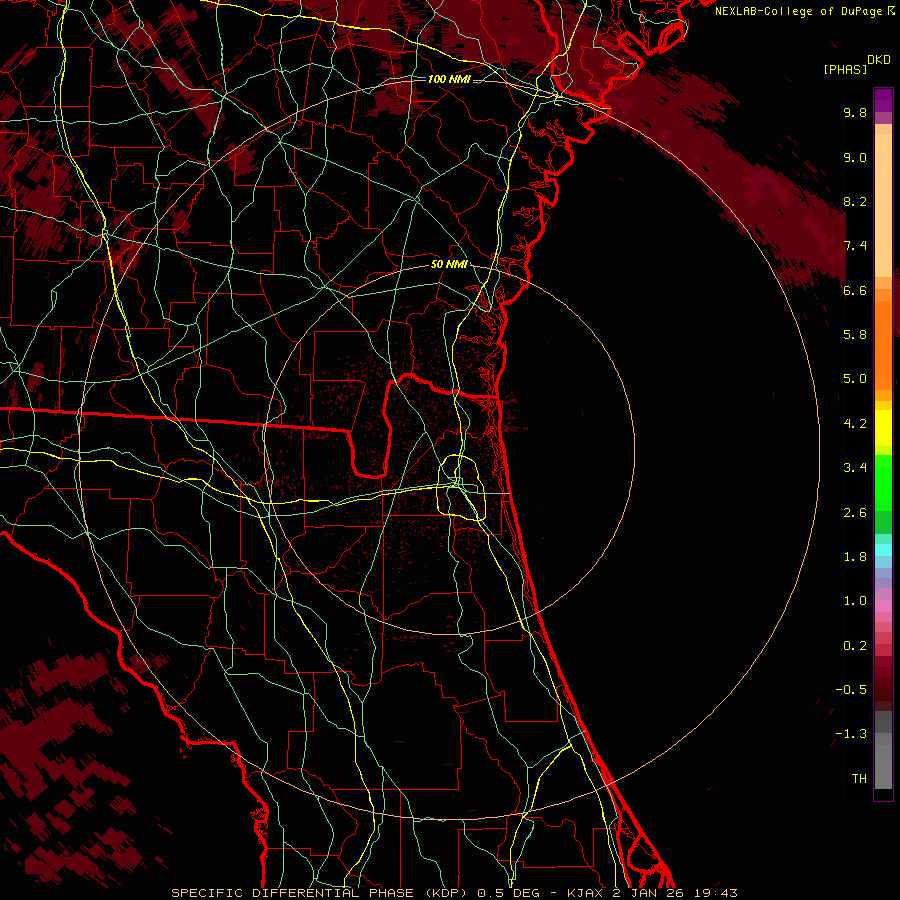Click the -1.3 scale label
Viewport: 900px width, 900px height.
coord(851,734)
